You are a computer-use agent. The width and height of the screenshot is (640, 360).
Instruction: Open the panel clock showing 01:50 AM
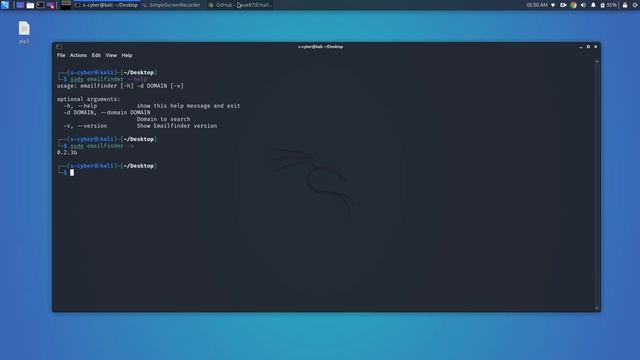point(537,5)
